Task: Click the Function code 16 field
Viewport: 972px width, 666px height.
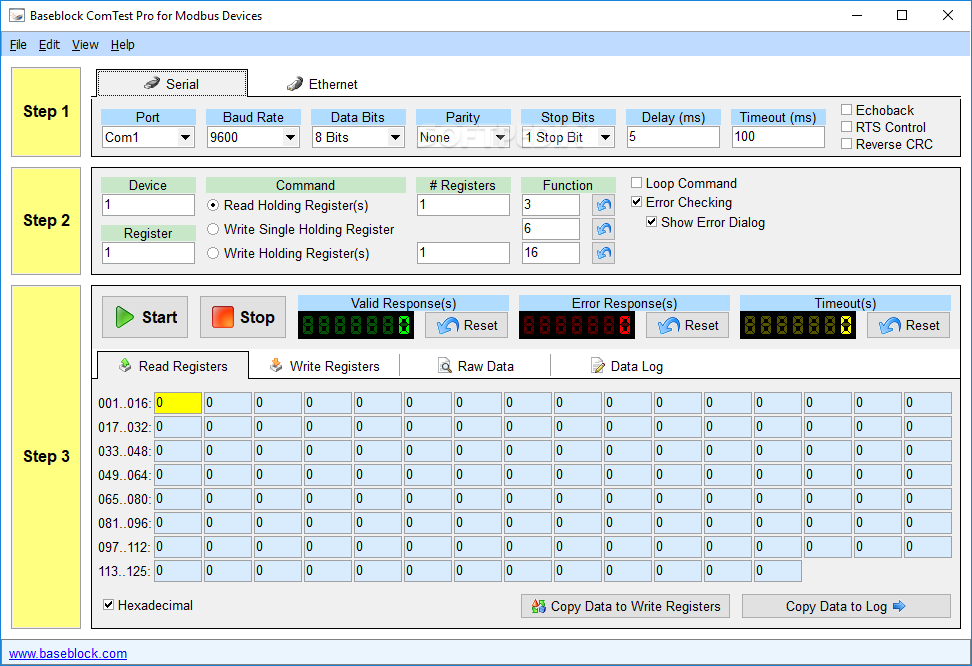Action: click(x=550, y=253)
